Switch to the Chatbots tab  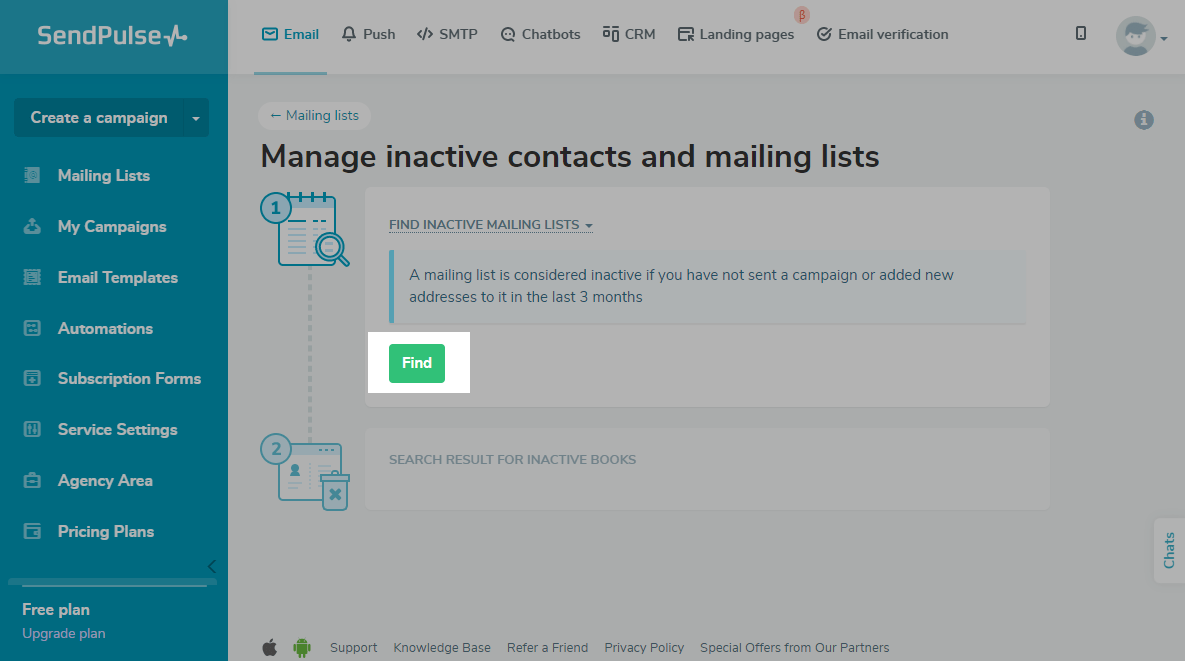point(540,34)
